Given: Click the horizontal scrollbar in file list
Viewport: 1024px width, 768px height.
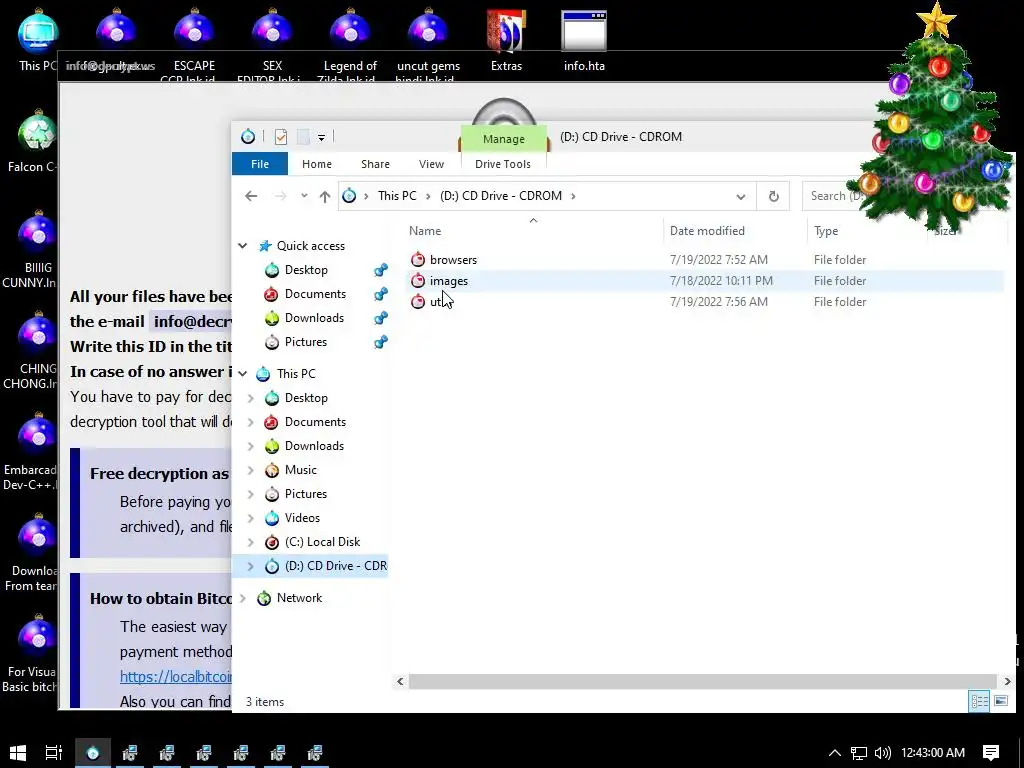Looking at the screenshot, I should 703,681.
